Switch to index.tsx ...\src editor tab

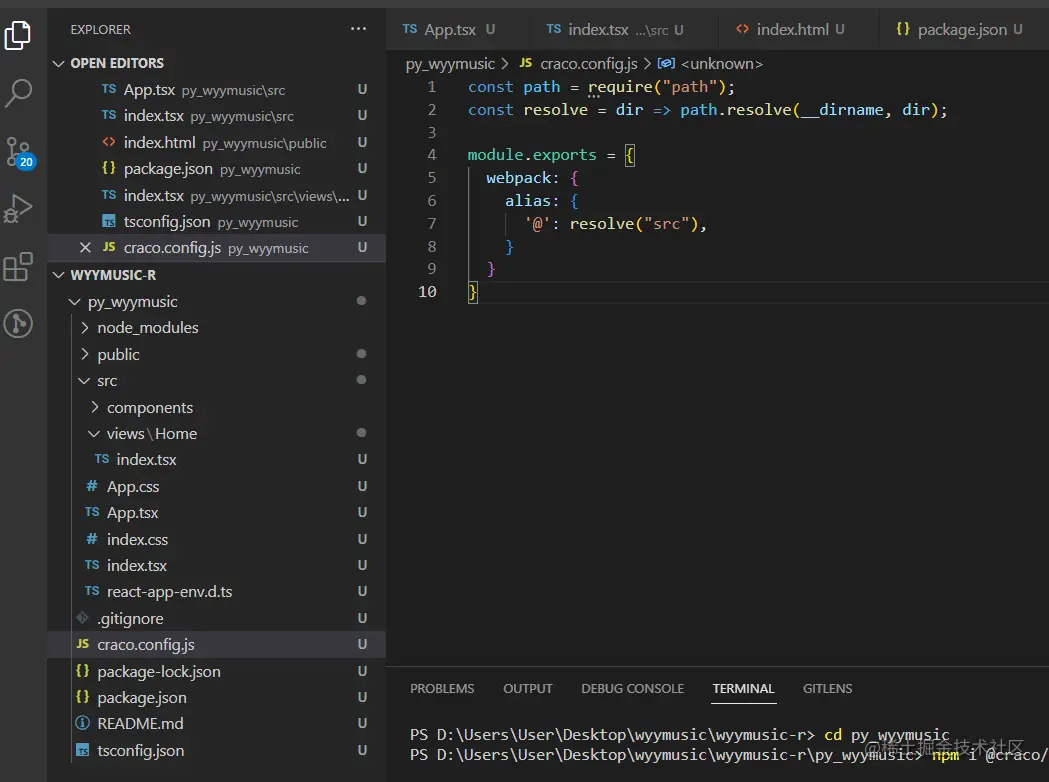(622, 29)
